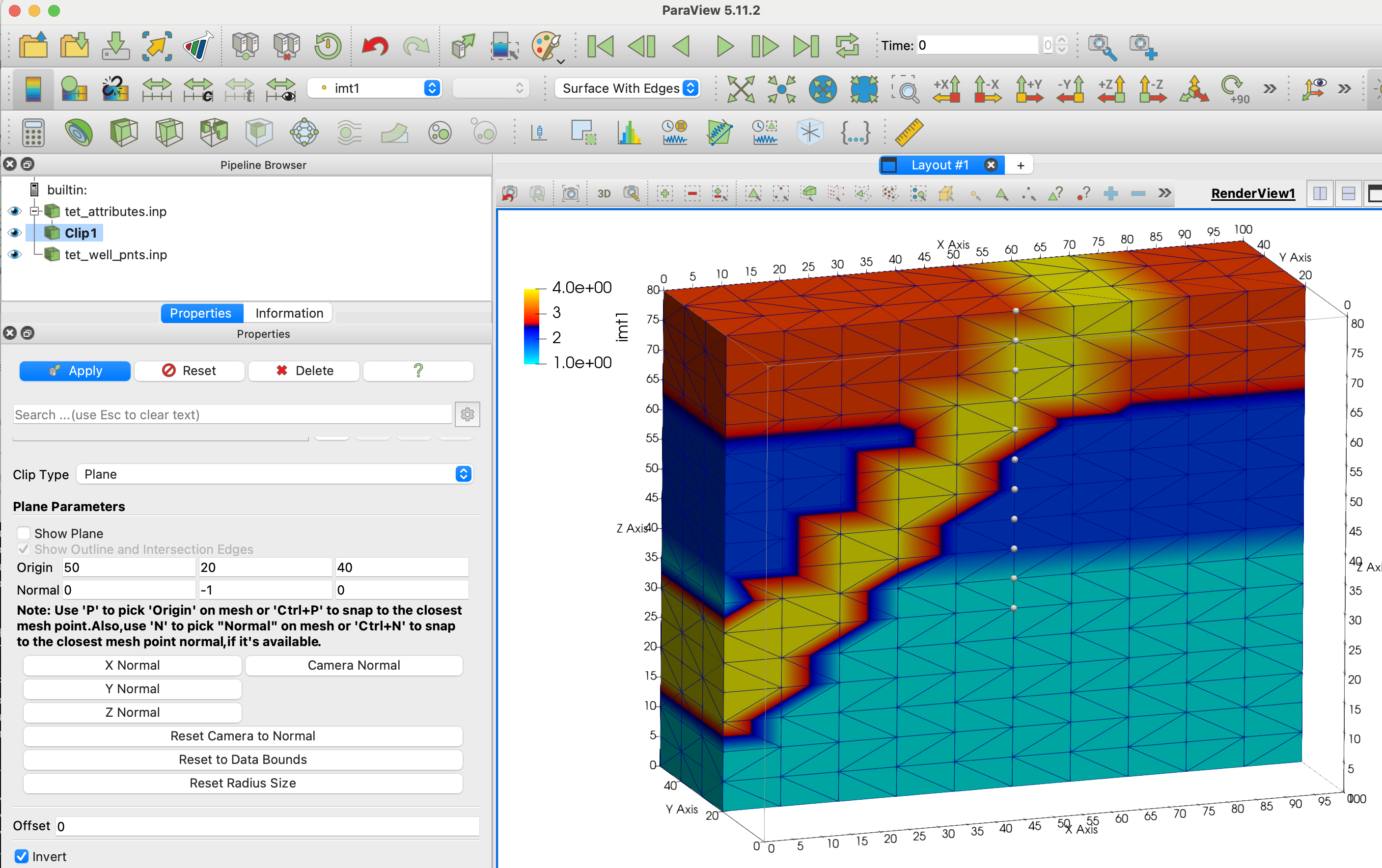Toggle Color Legend Visibility icon
The image size is (1382, 868).
point(33,89)
